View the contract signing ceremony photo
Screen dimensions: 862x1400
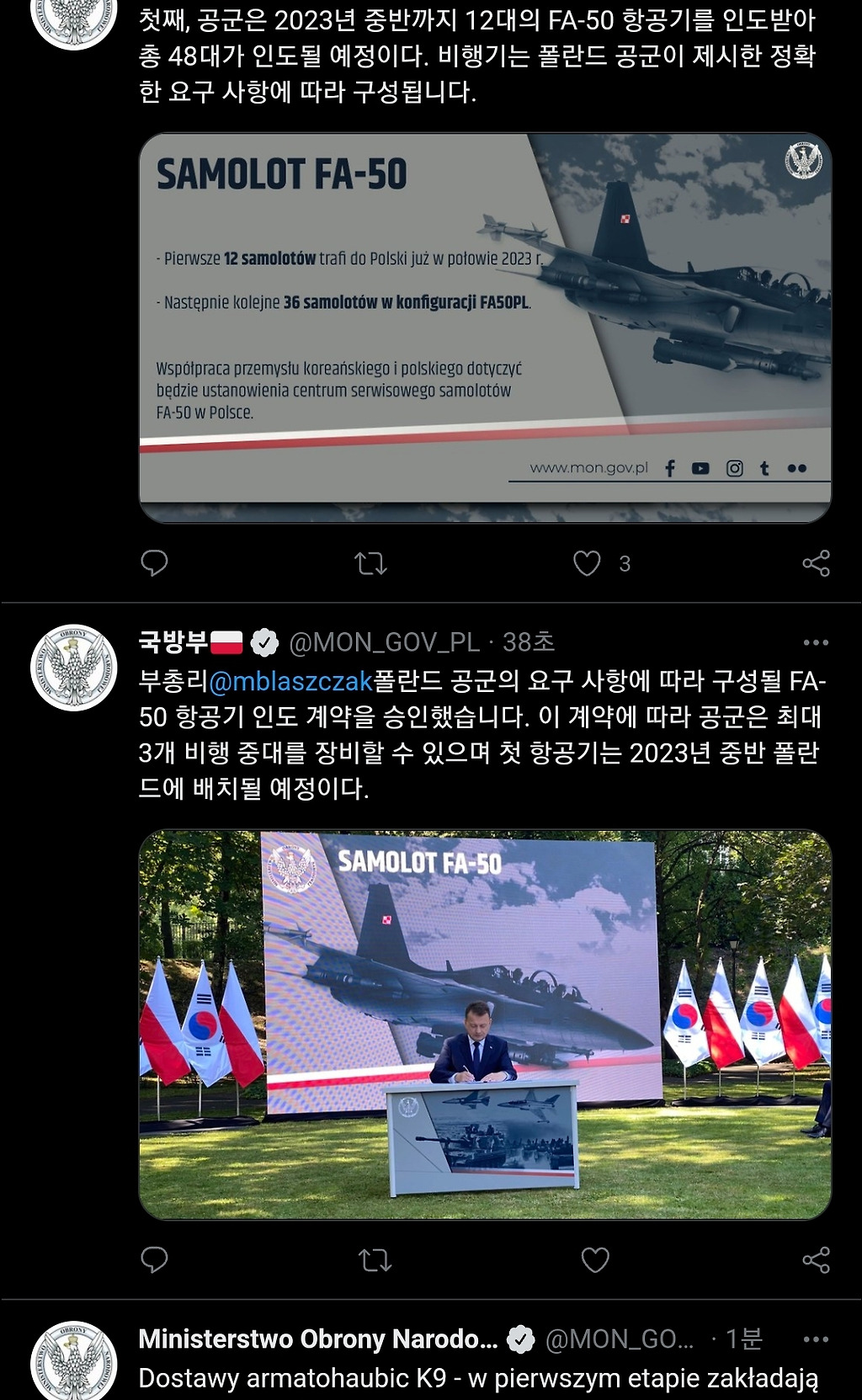tap(485, 1025)
